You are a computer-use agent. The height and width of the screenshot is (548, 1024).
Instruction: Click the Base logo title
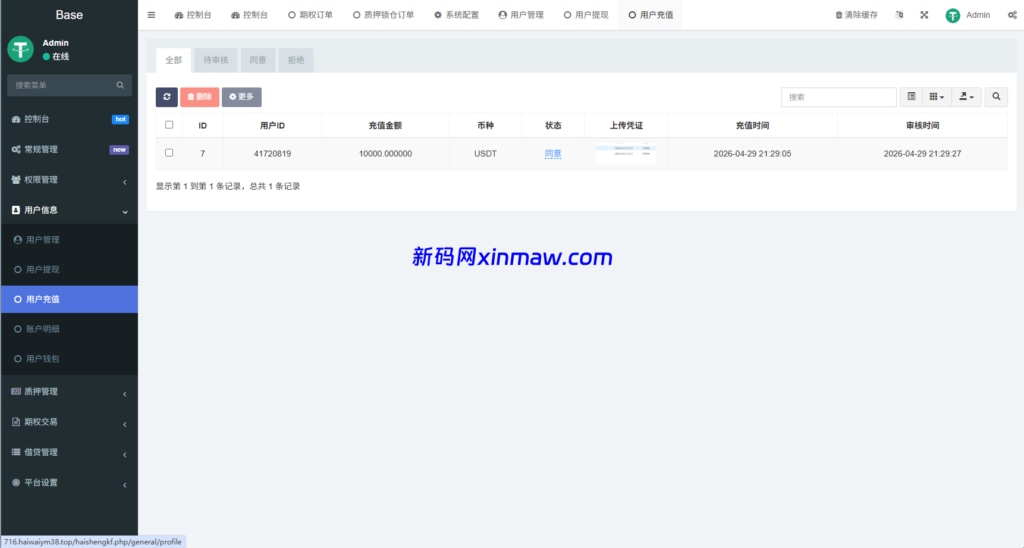69,15
